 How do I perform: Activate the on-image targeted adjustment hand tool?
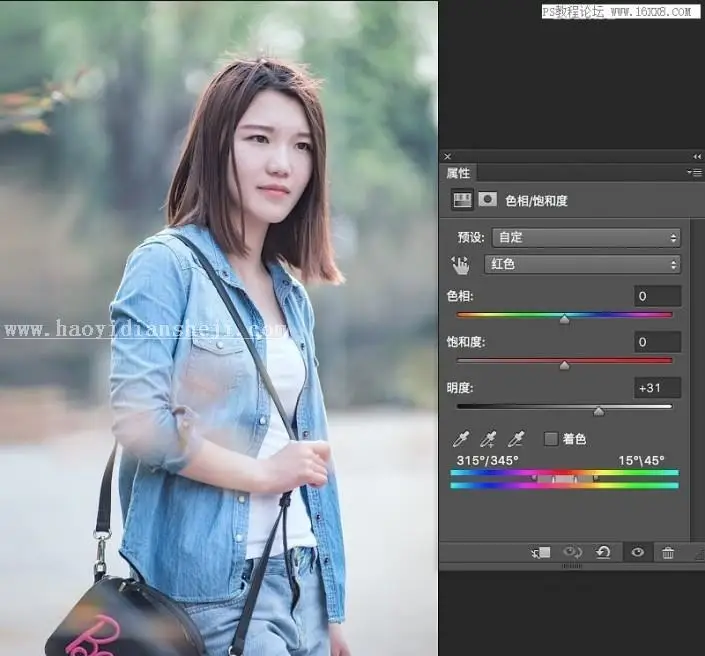460,265
